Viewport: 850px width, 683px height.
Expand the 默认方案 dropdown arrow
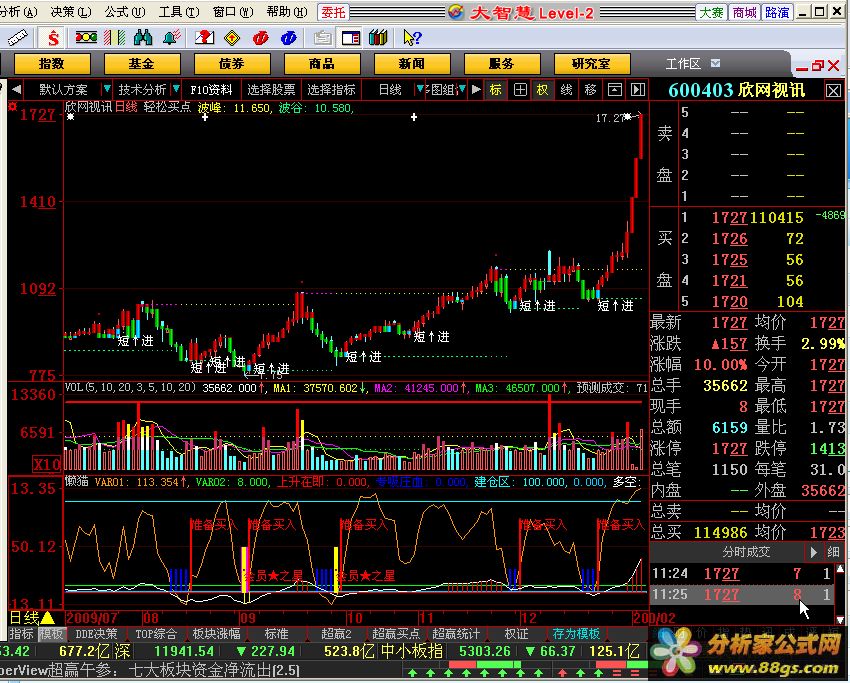tap(107, 89)
